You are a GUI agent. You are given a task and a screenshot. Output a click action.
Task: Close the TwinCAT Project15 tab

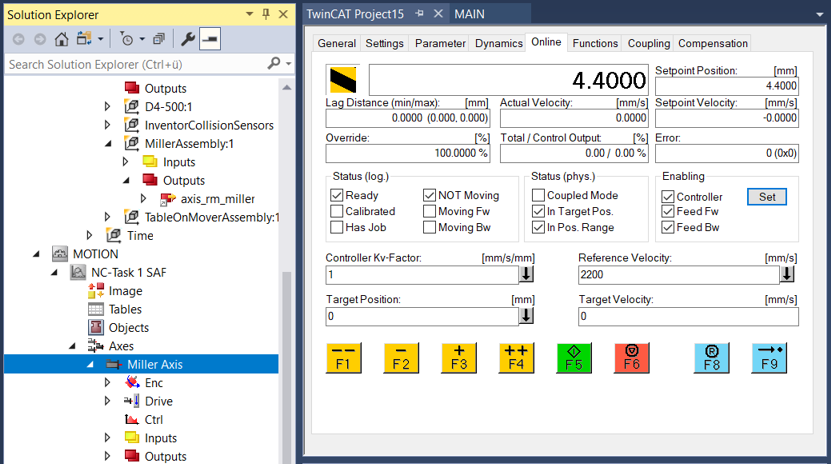(438, 14)
